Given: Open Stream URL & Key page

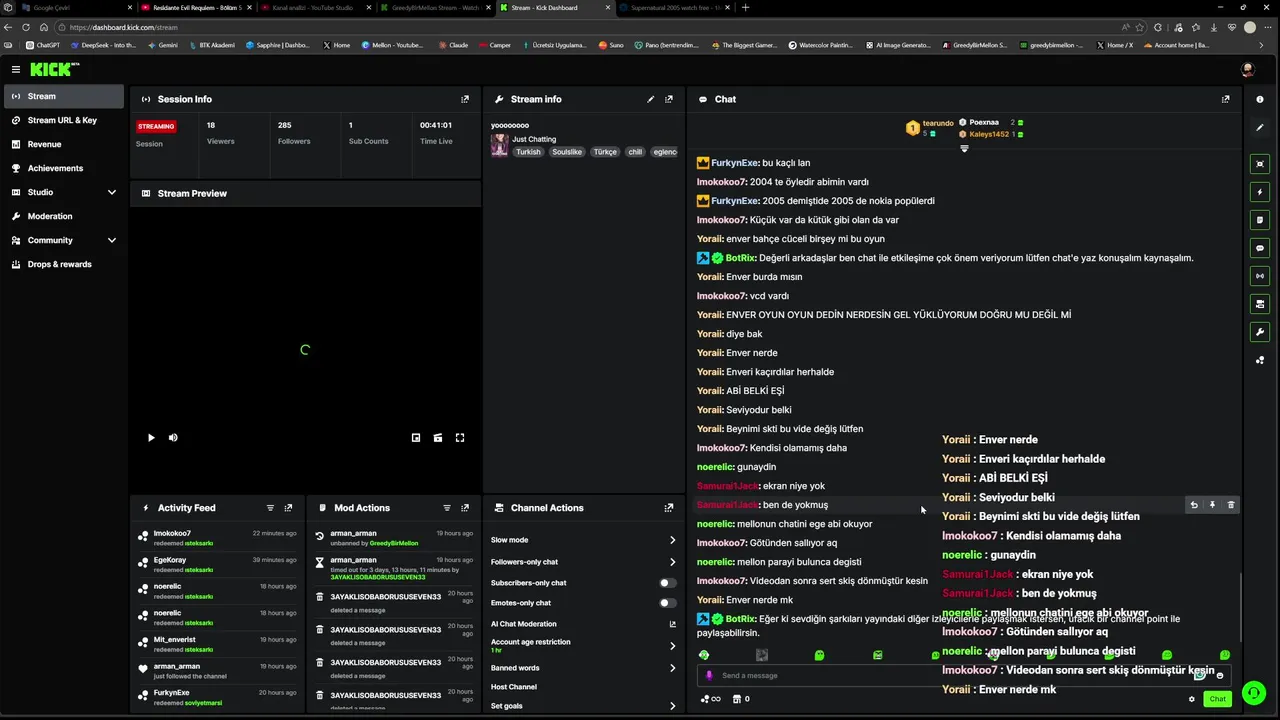Looking at the screenshot, I should pyautogui.click(x=64, y=120).
